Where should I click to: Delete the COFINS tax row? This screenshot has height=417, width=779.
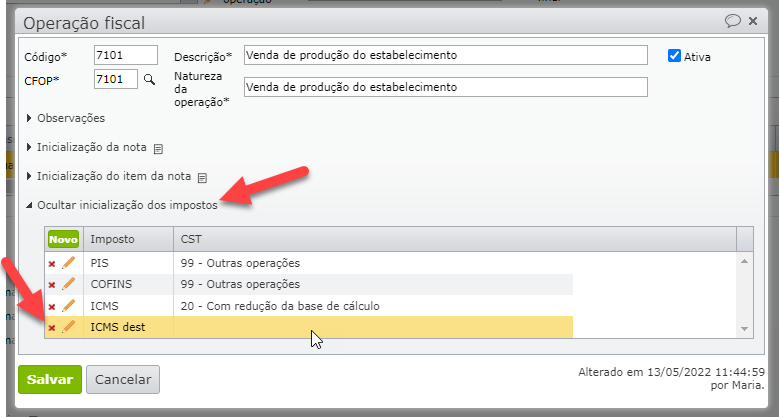tap(52, 285)
